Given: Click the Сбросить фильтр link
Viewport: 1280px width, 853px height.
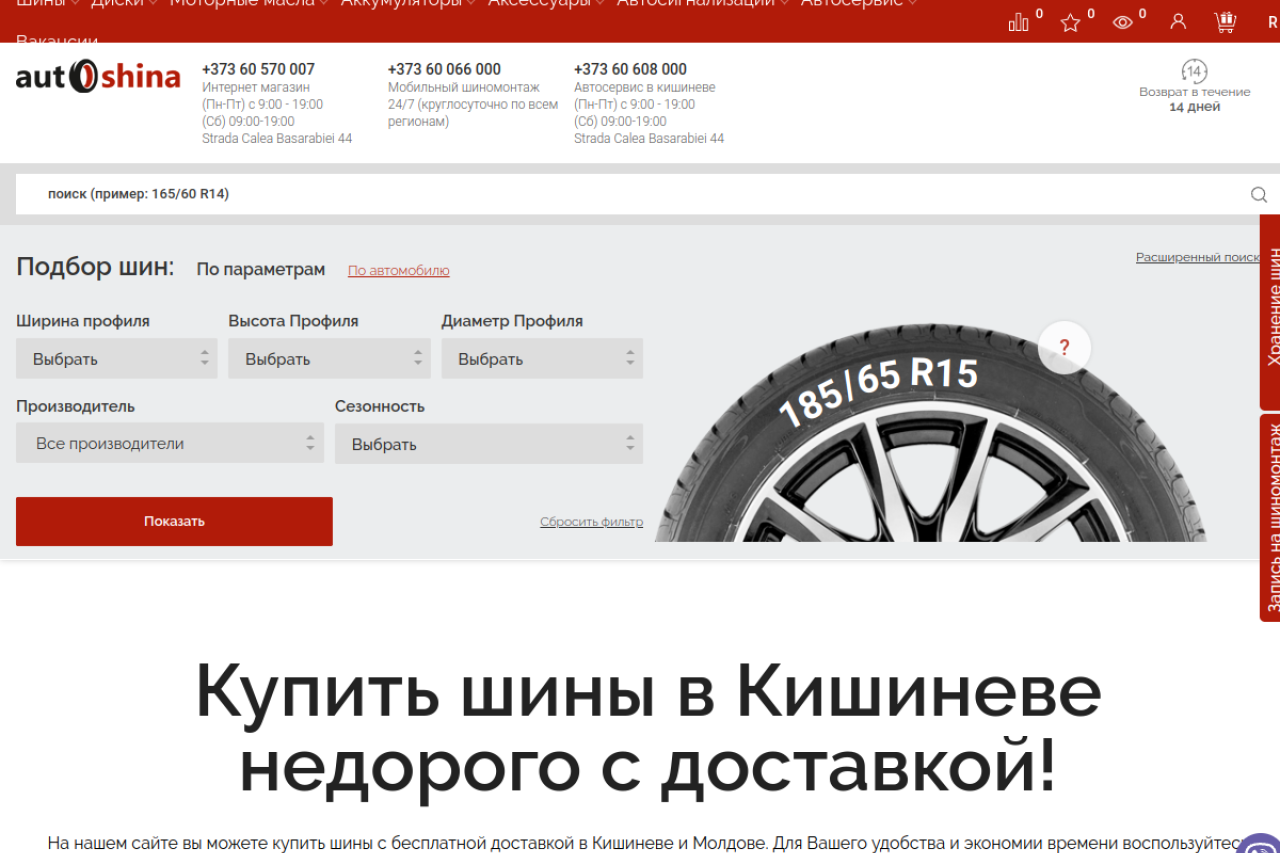Looking at the screenshot, I should tap(591, 522).
